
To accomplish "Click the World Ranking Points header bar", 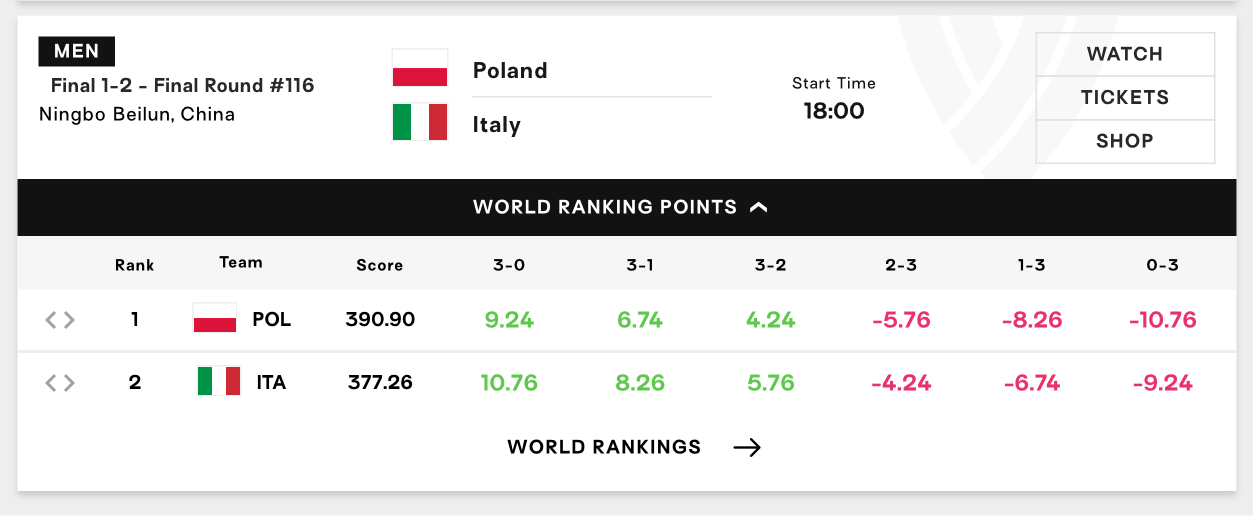I will (626, 207).
